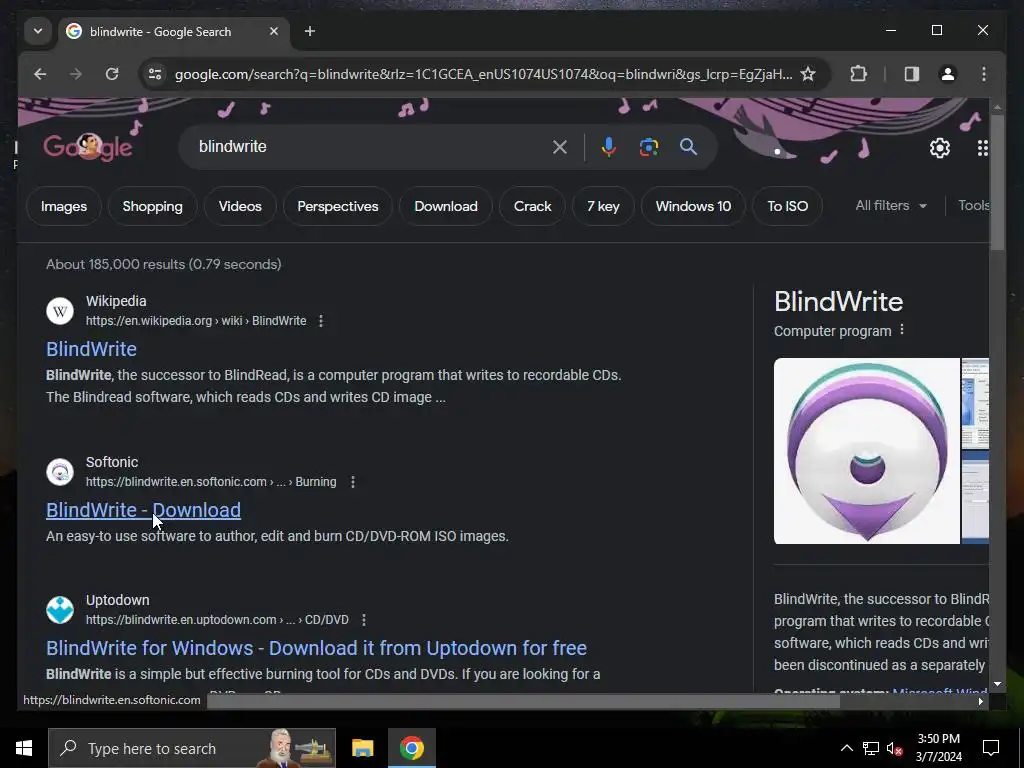Search by image using Google Lens
Viewport: 1024px width, 768px height.
click(648, 147)
